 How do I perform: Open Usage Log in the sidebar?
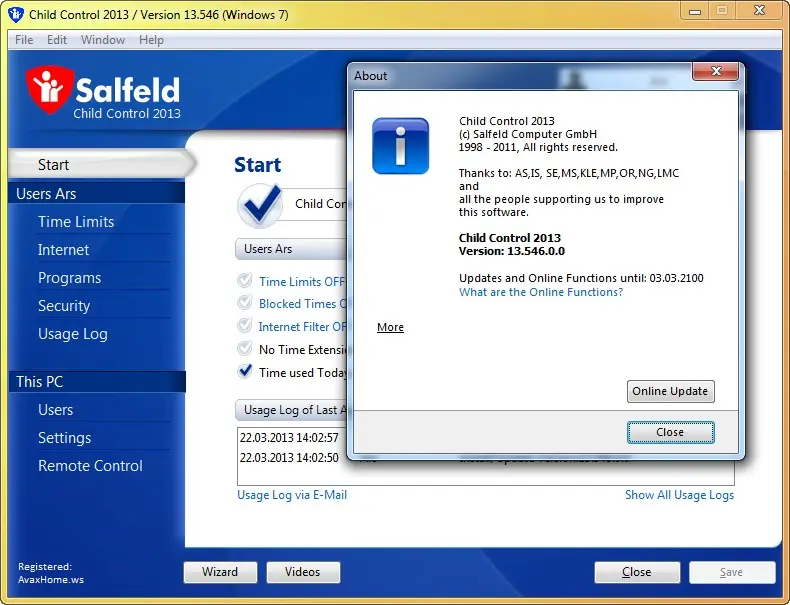73,334
